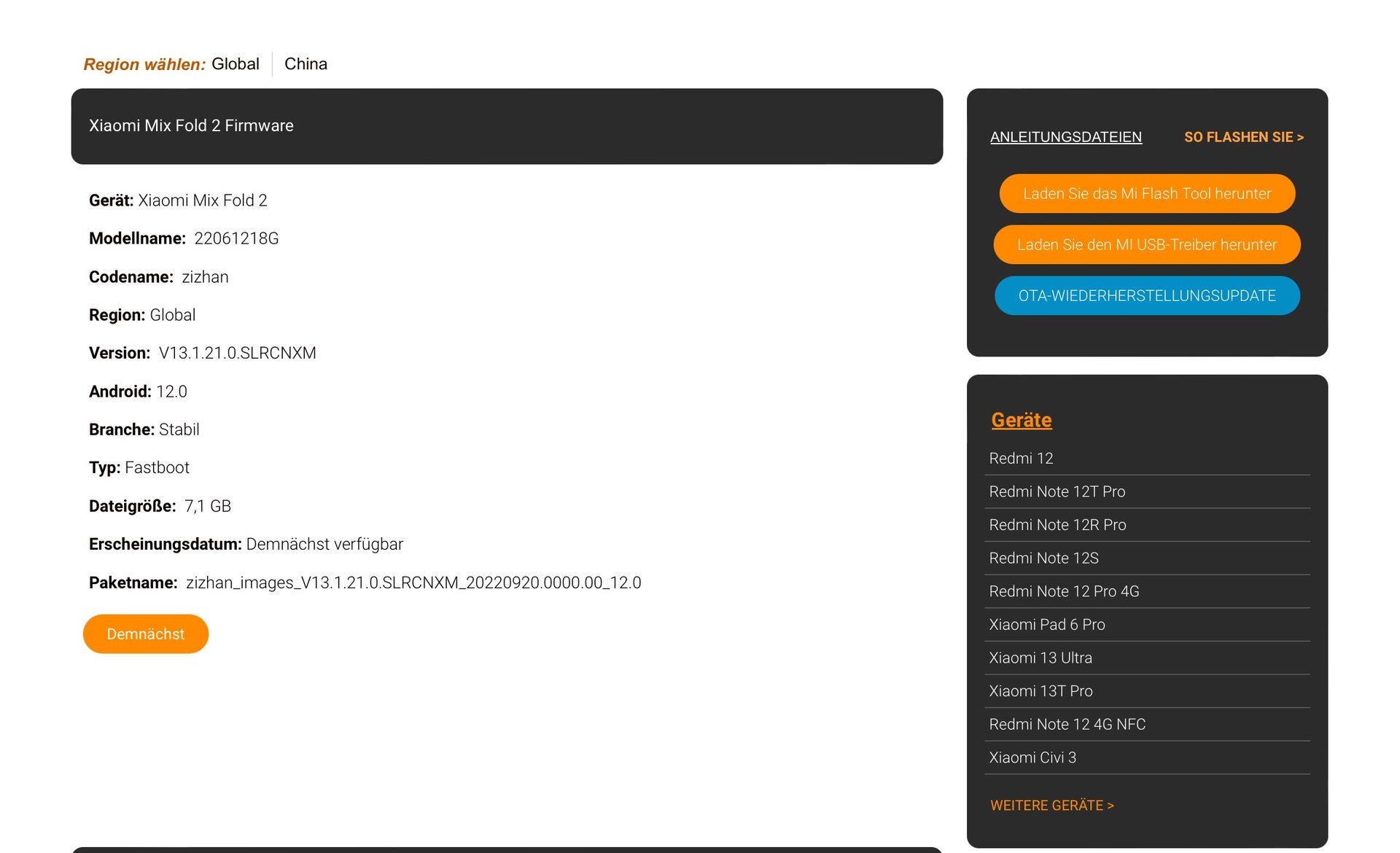Open Xiaomi Civi 3 device page

coord(1032,758)
